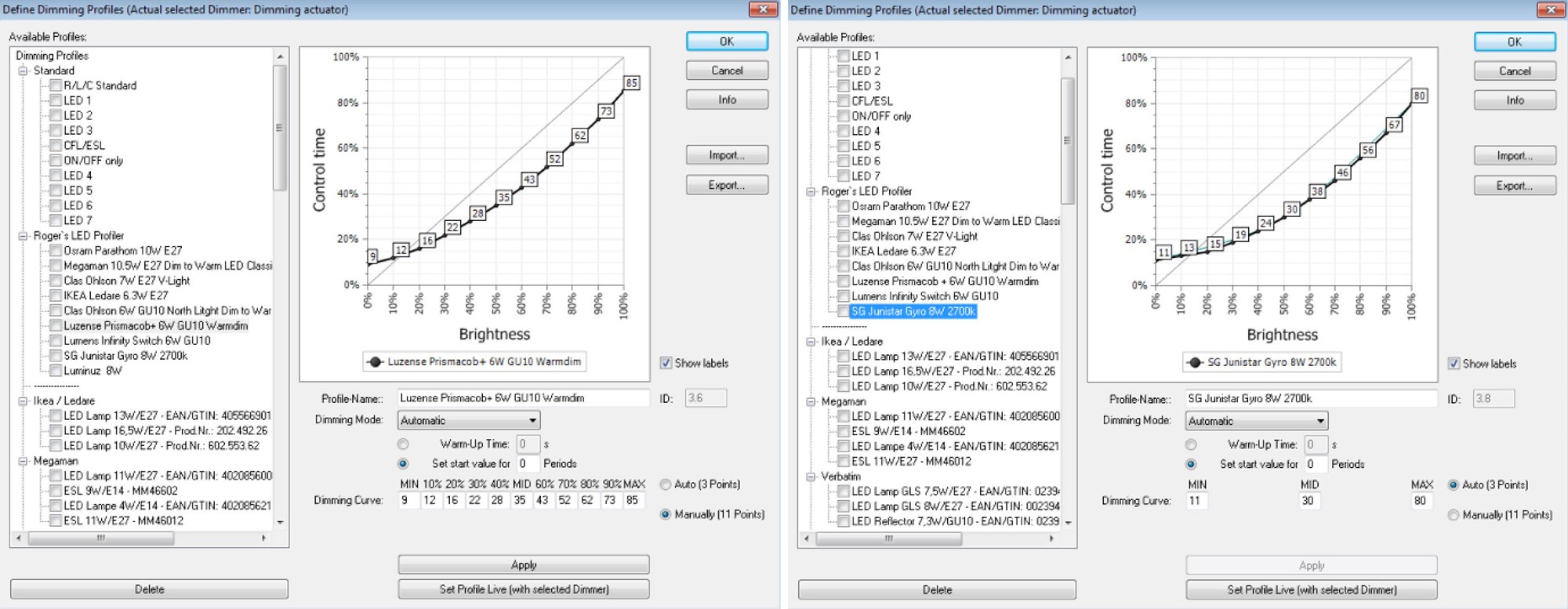
Task: Click curve point labeled 80 in right chart
Action: click(1419, 96)
